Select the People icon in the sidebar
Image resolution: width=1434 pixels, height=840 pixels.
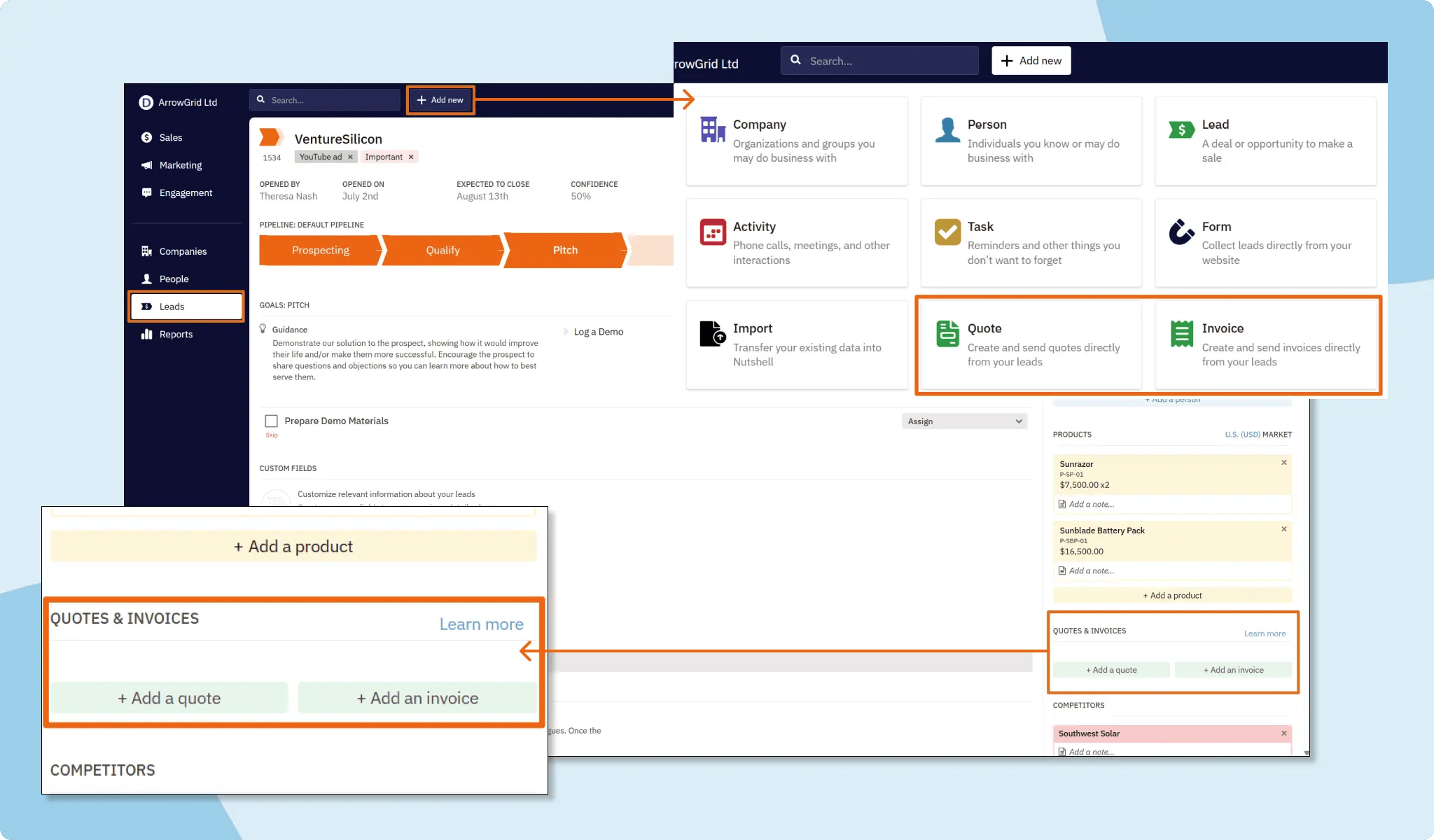(x=148, y=279)
